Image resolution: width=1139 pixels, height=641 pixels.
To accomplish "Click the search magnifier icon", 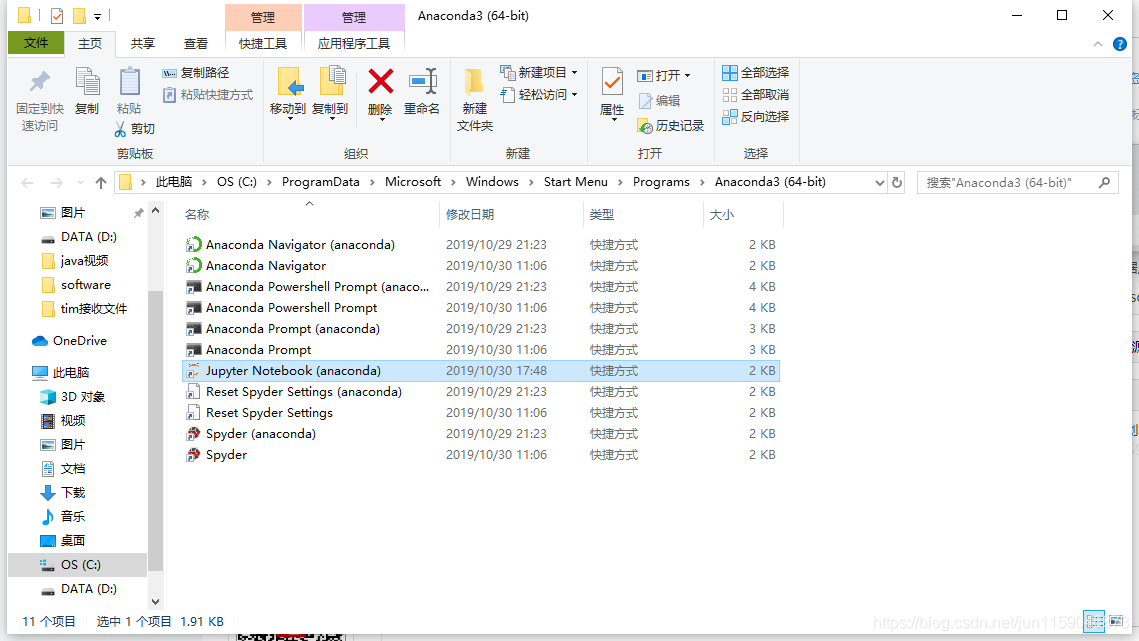I will coord(1104,182).
